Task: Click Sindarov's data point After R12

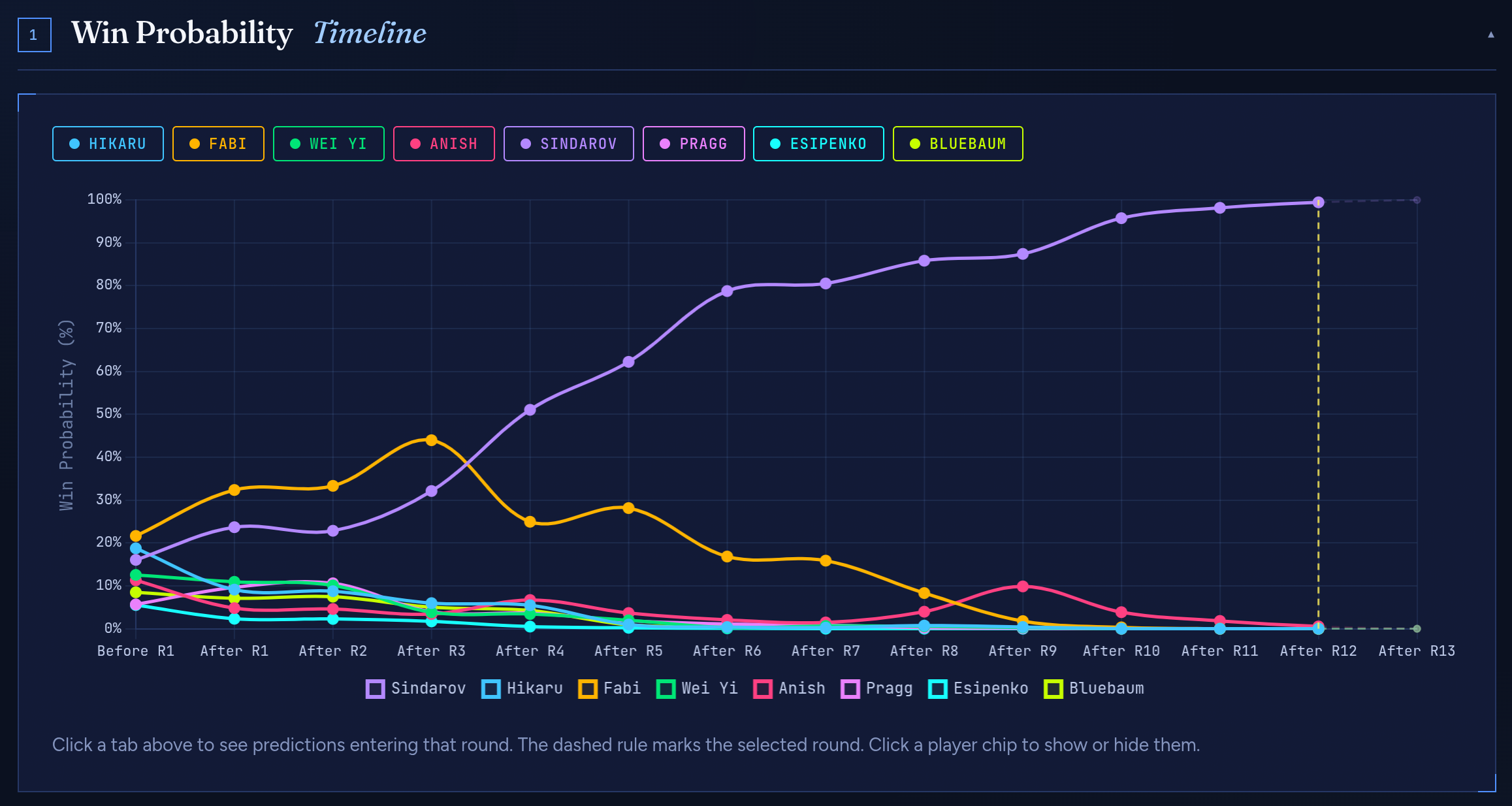Action: click(1318, 202)
